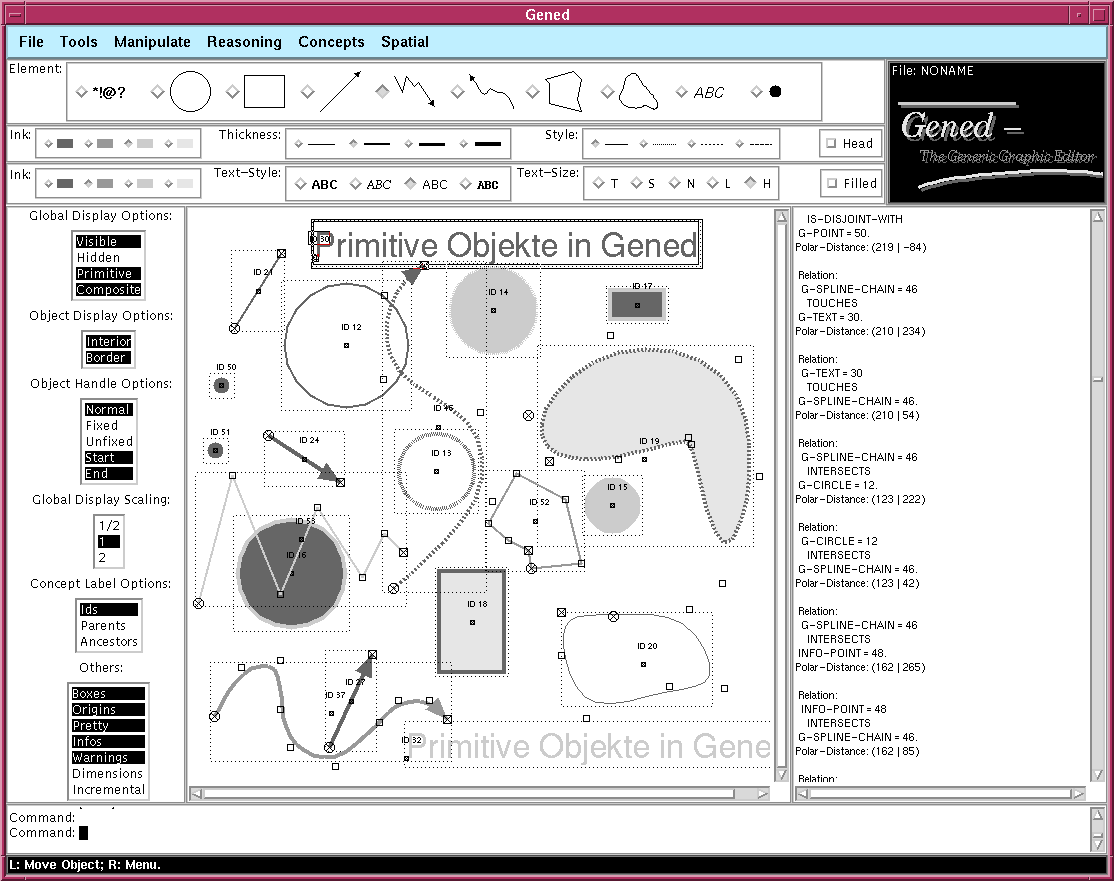Open the Tools menu
1114x881 pixels.
tap(79, 42)
